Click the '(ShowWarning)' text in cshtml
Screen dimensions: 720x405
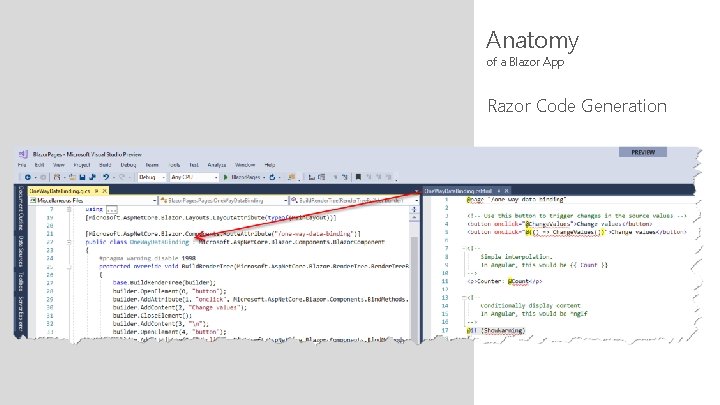point(503,330)
